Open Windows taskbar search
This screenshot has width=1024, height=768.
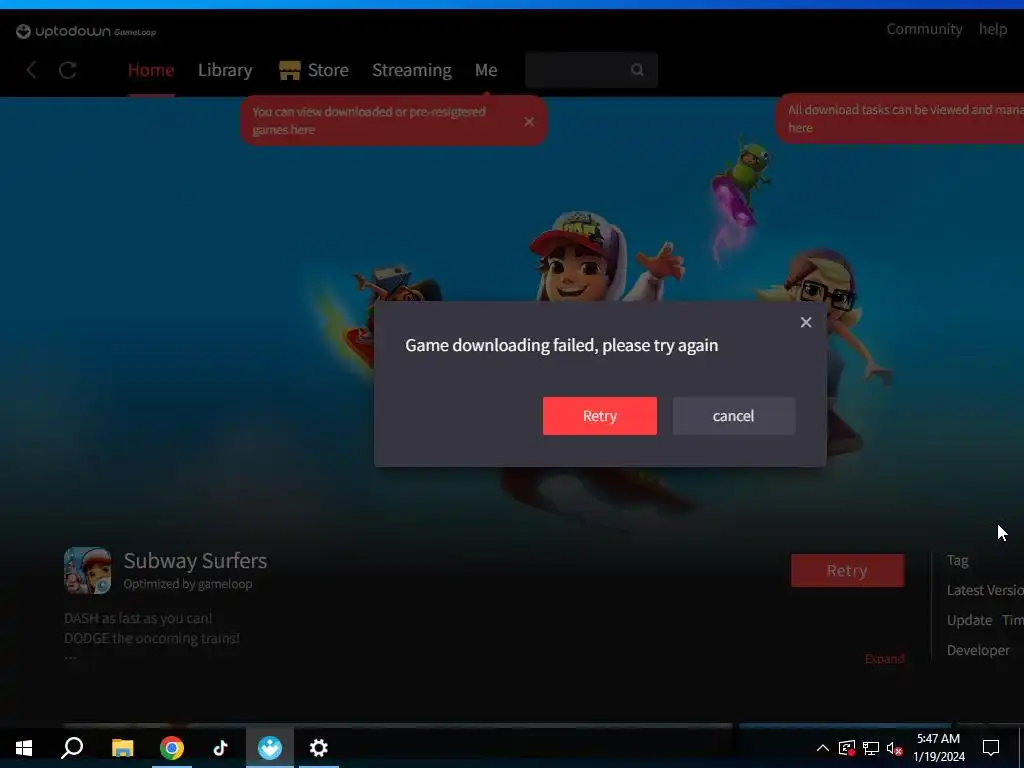[x=72, y=748]
